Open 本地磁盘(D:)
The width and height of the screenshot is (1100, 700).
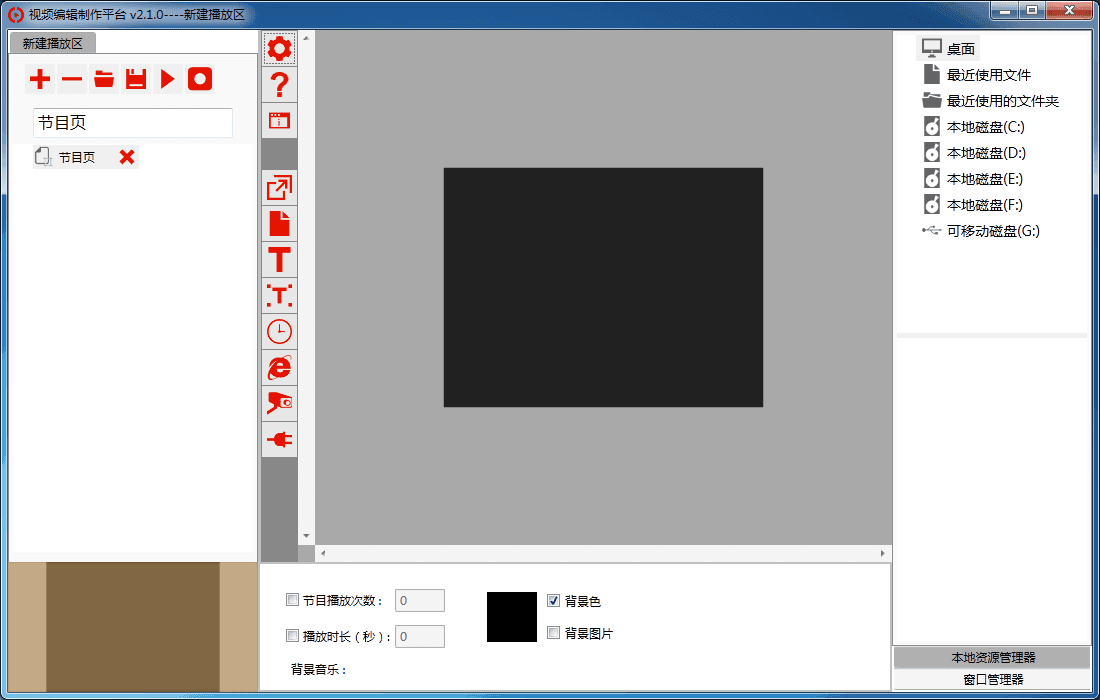974,153
